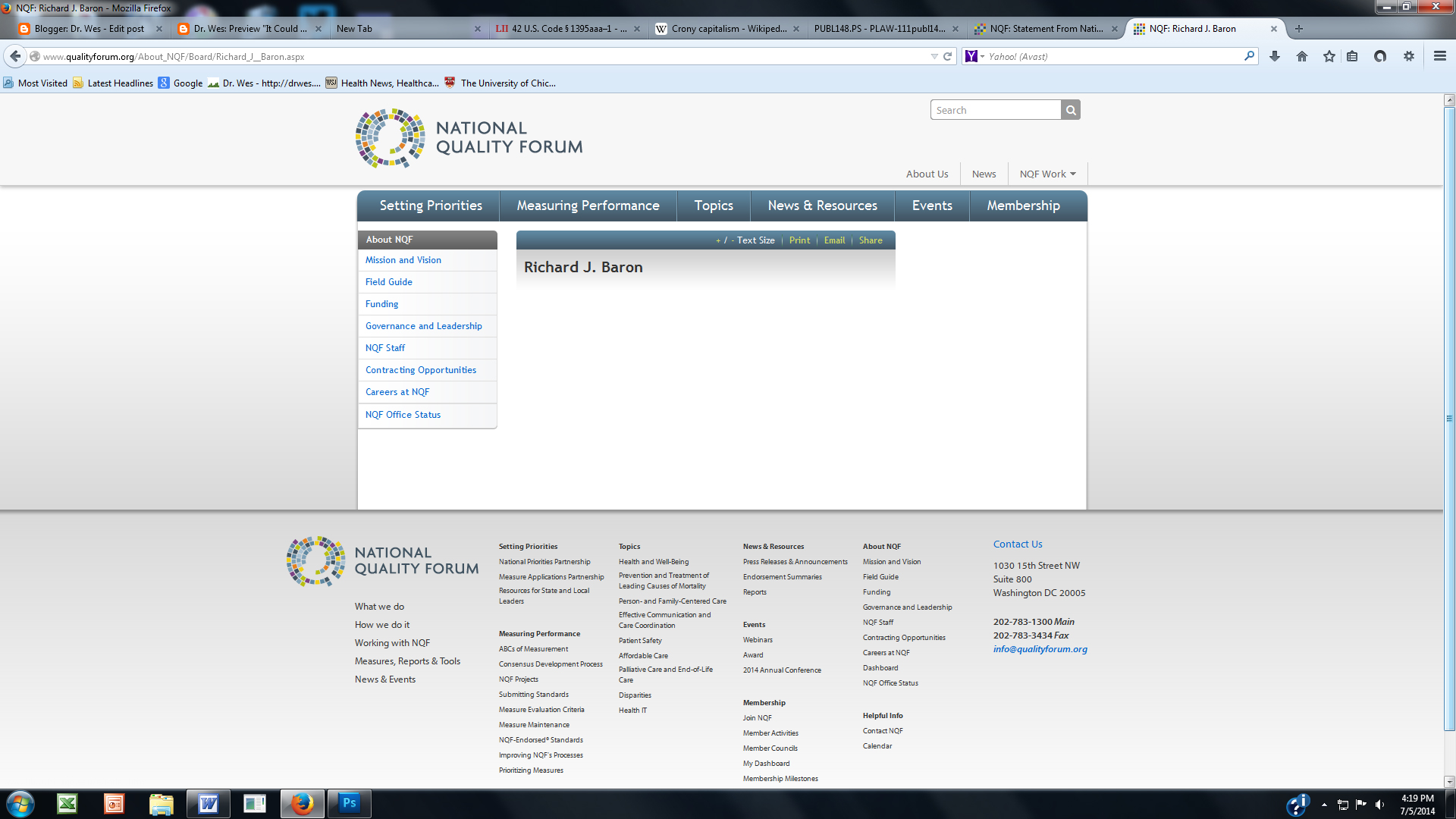Click the browser URL address bar
The height and width of the screenshot is (819, 1456).
(485, 56)
